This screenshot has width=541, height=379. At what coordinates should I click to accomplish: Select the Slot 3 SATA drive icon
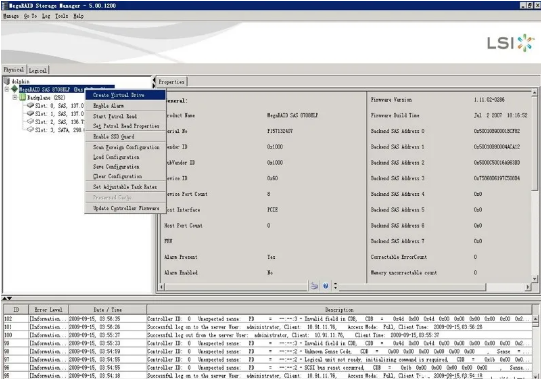[30, 129]
